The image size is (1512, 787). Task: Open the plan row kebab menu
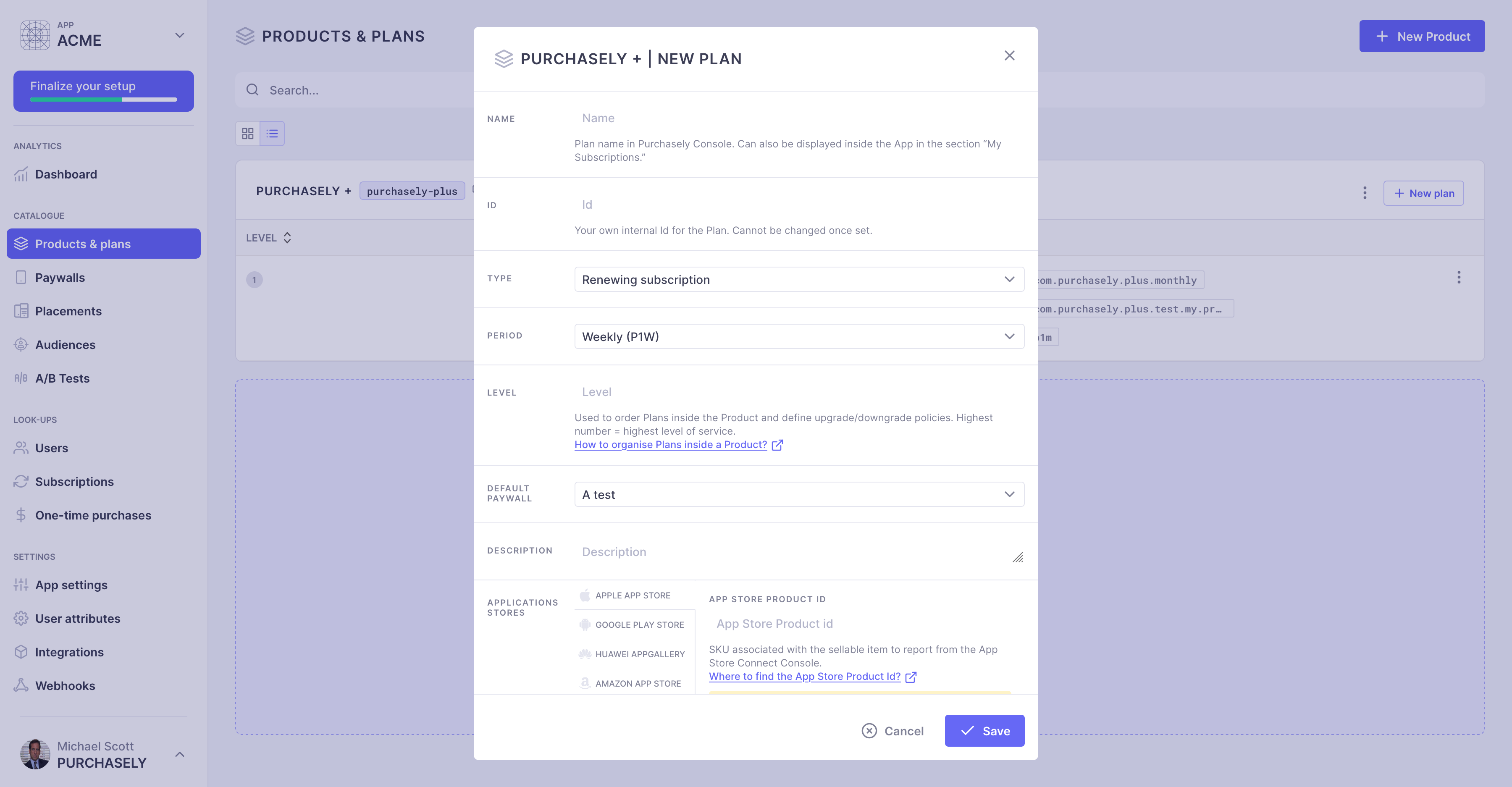click(1459, 278)
